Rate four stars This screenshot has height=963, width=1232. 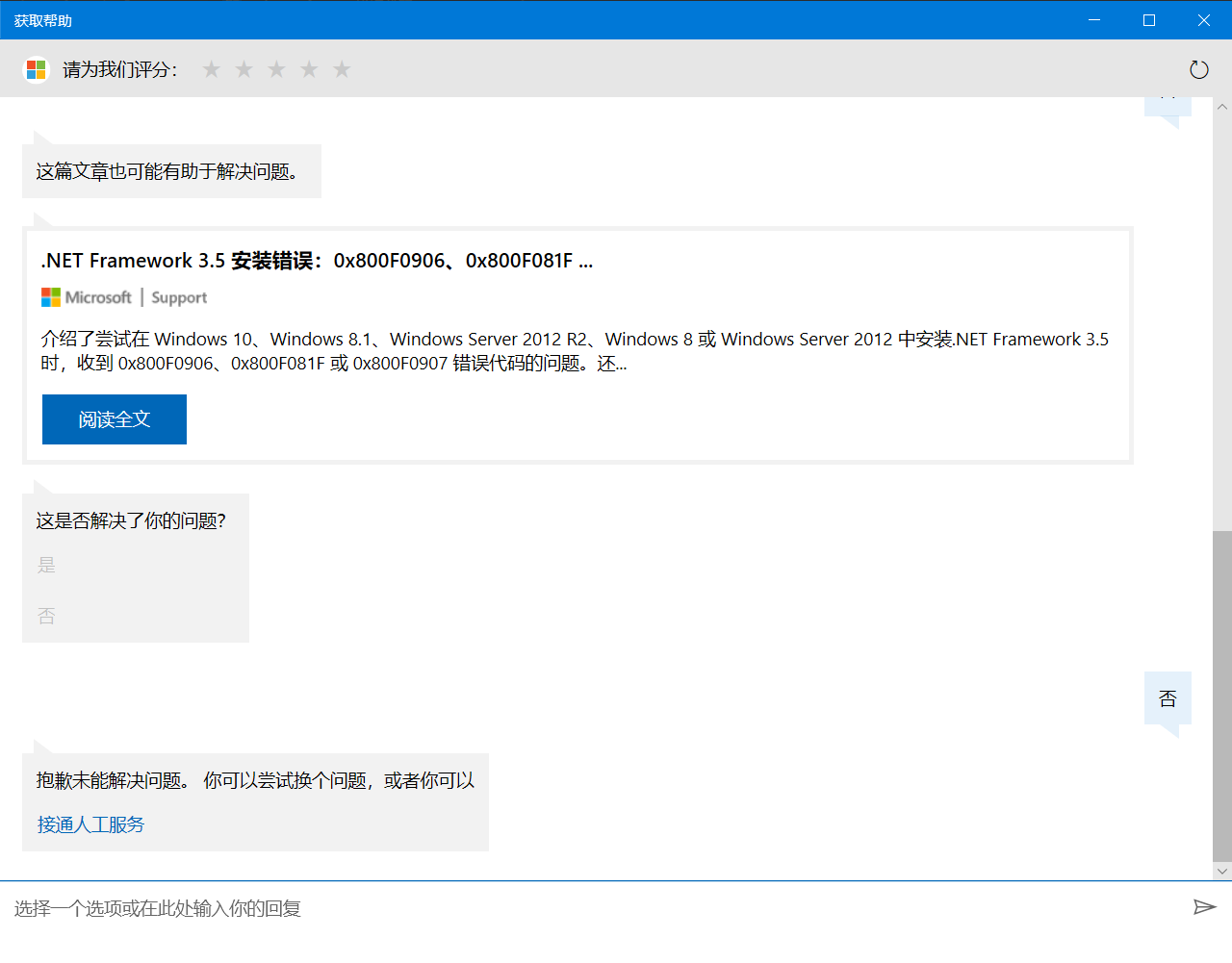pos(309,69)
